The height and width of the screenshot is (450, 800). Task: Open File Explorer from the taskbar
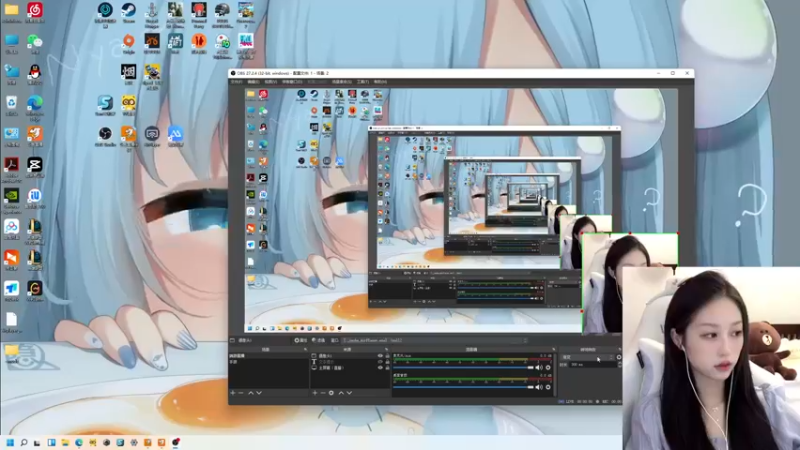tap(65, 442)
